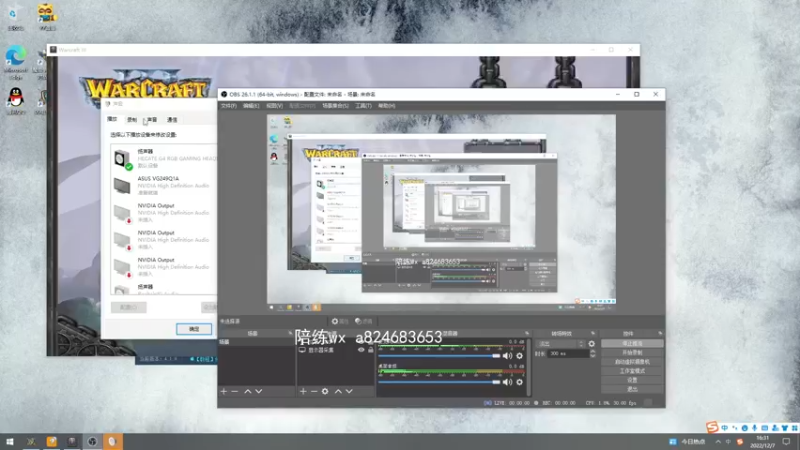Adjust the second mixer channel volume slider
Screen dimensions: 800x450
click(x=439, y=382)
